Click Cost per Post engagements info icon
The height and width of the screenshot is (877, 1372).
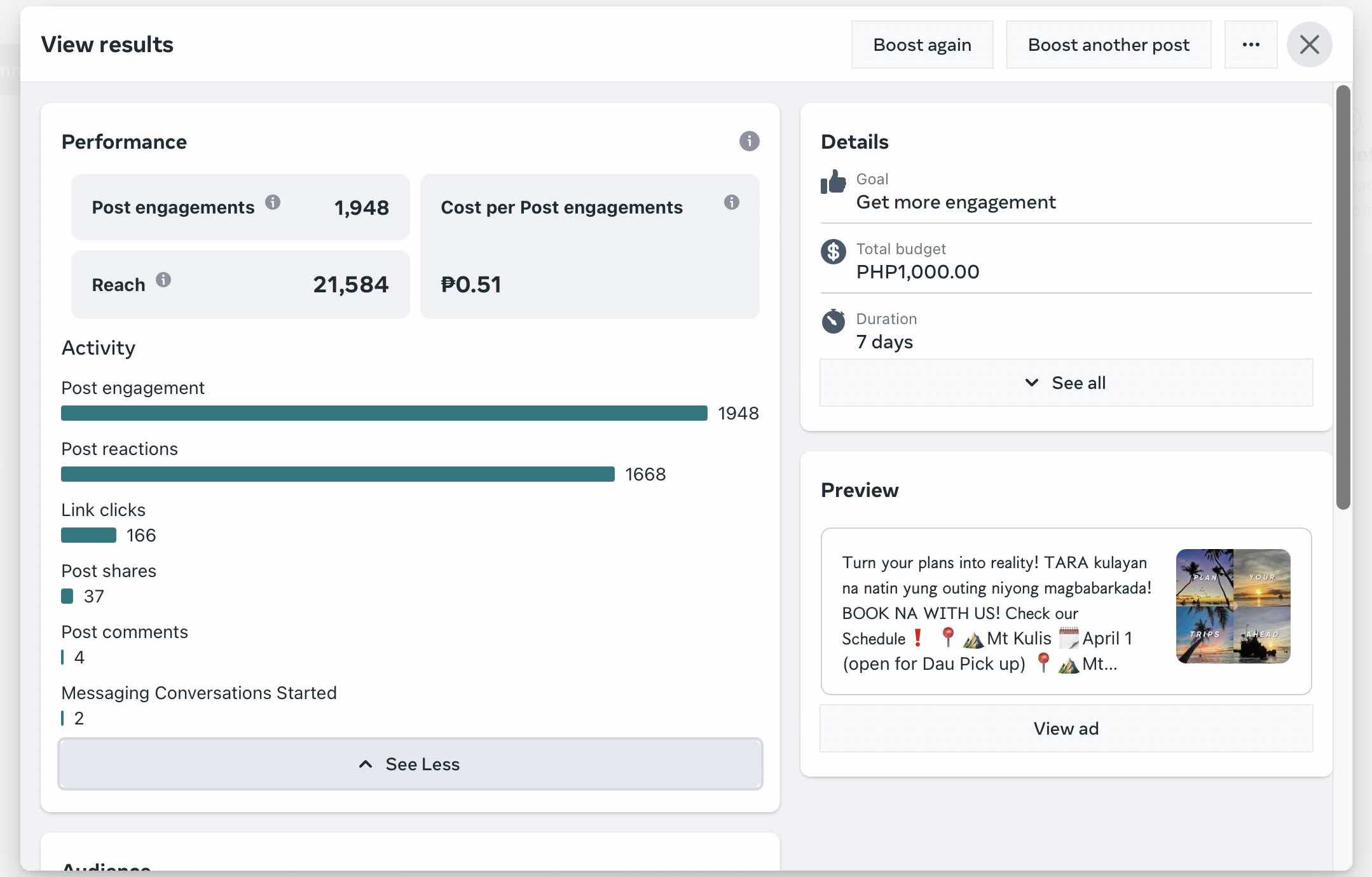point(731,202)
